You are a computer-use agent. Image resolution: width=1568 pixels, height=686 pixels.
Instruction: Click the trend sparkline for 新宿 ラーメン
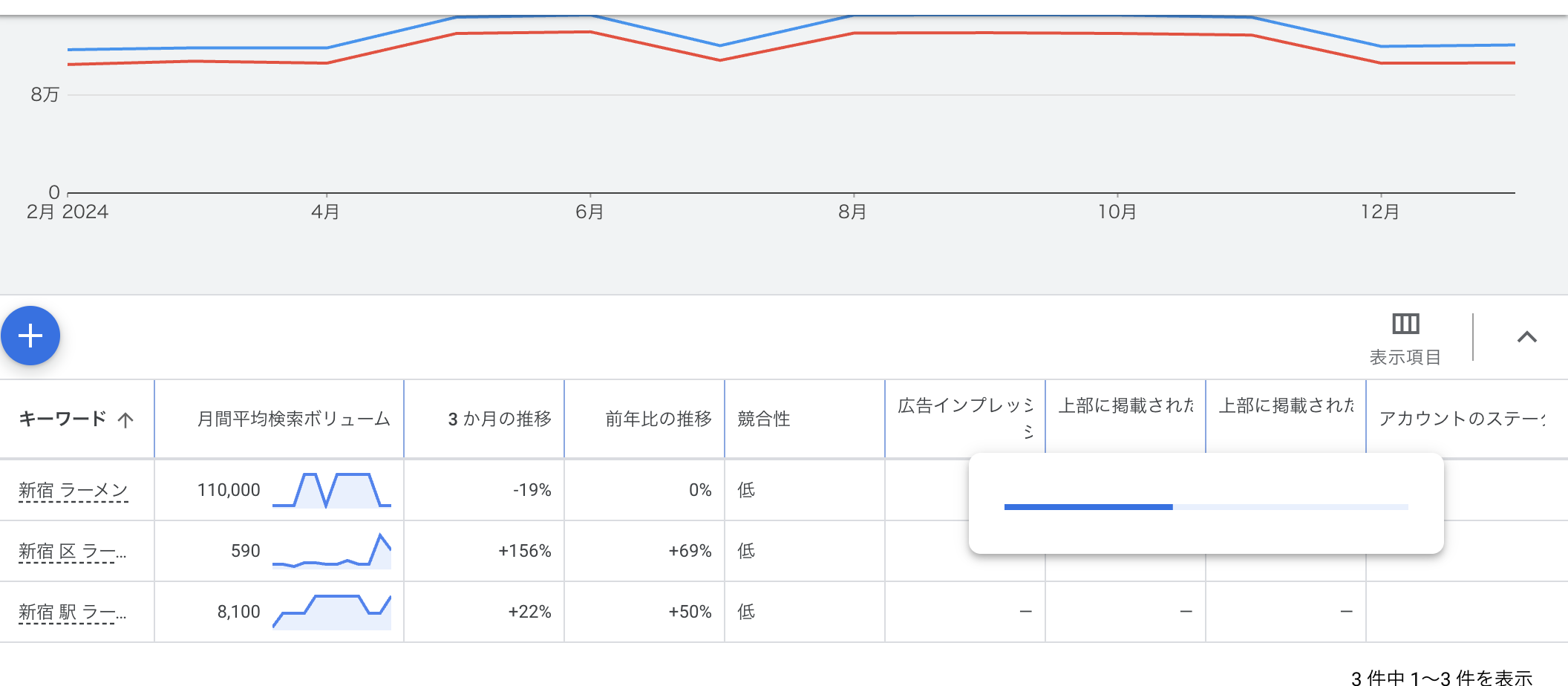pyautogui.click(x=331, y=490)
